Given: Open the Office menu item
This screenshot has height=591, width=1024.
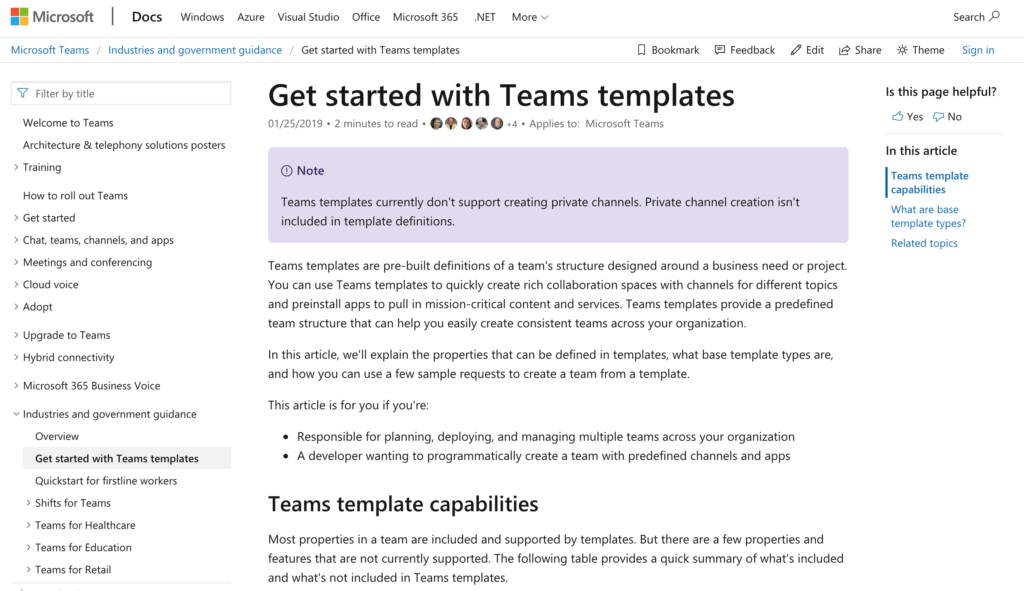Looking at the screenshot, I should coord(366,17).
